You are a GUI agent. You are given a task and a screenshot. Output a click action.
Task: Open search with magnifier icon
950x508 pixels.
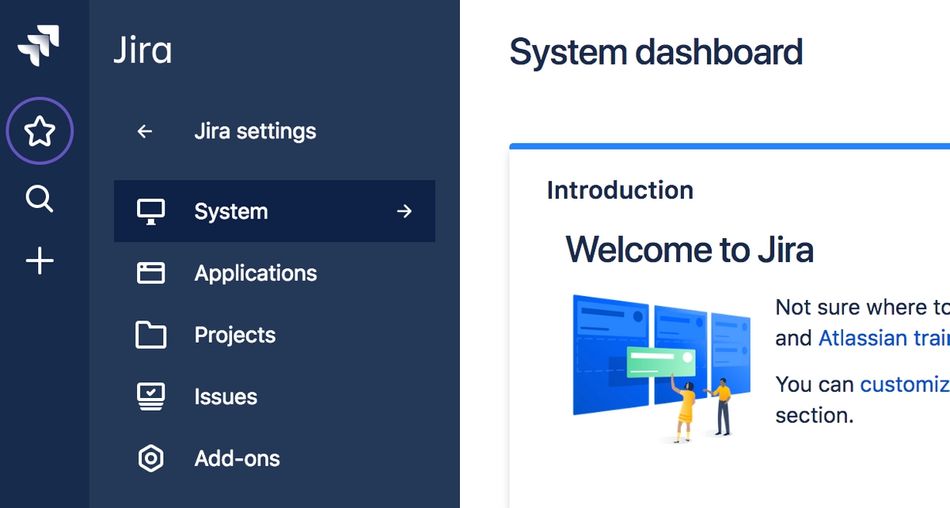39,199
